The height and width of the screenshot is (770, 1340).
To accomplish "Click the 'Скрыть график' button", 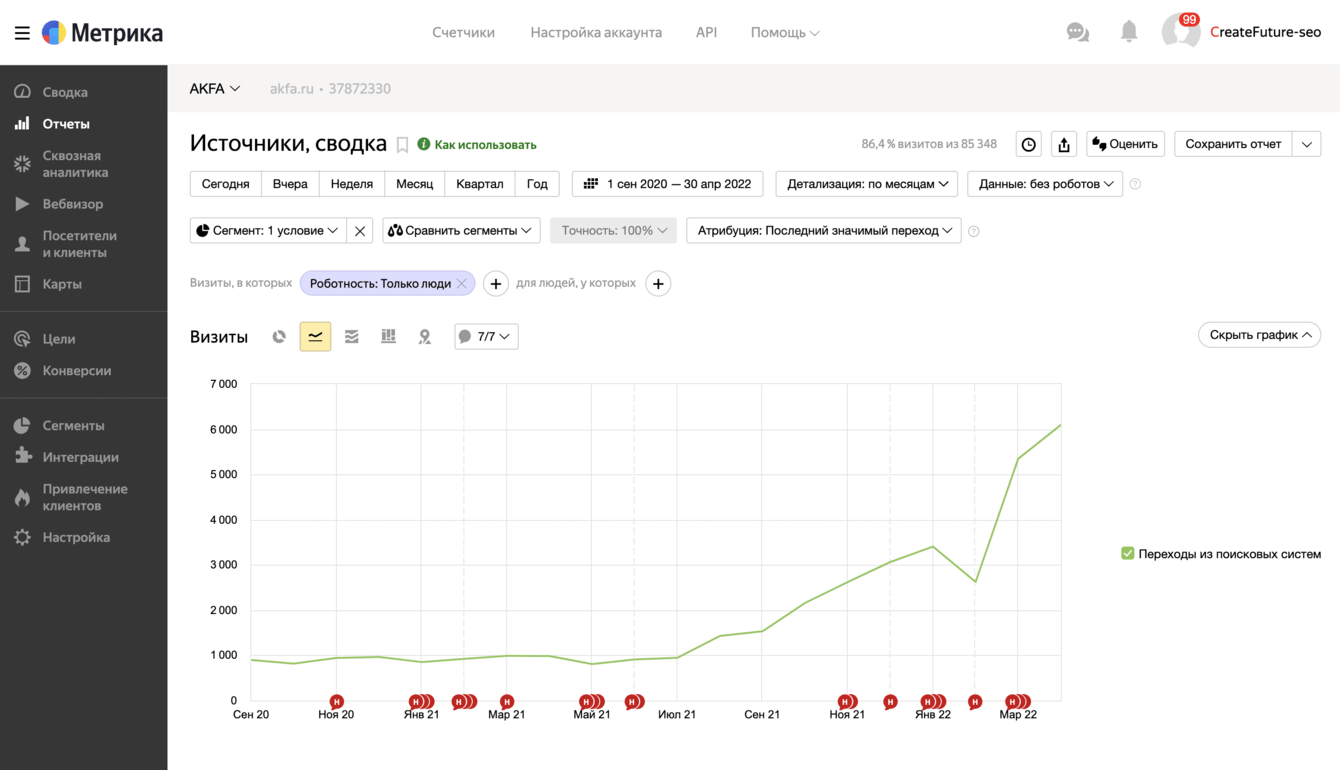I will [1259, 335].
